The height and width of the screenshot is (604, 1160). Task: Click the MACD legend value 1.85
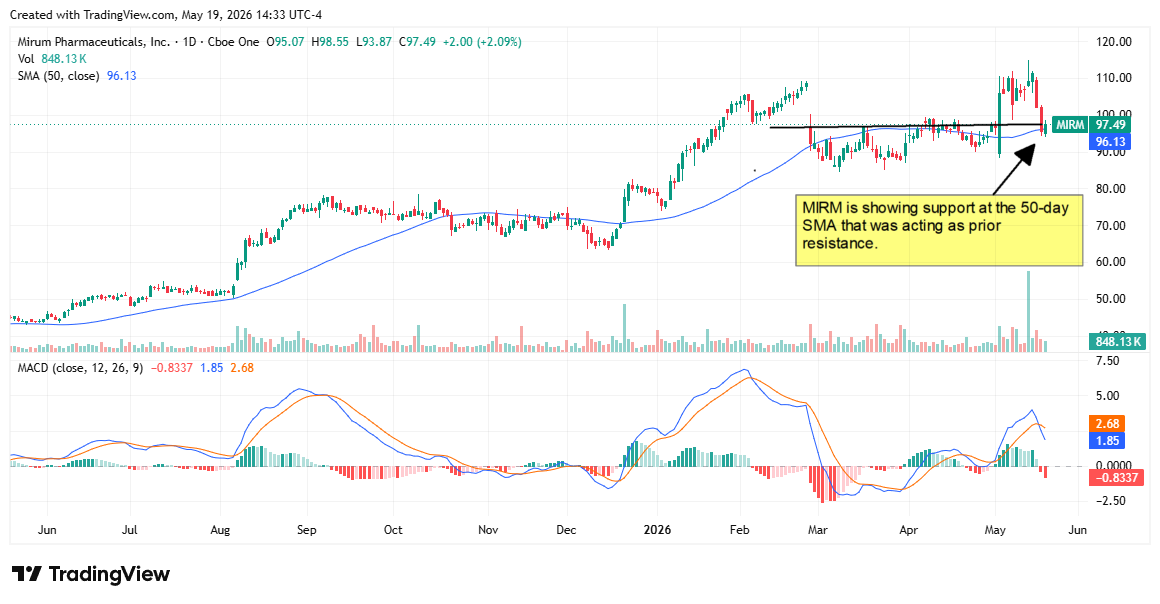coord(212,368)
